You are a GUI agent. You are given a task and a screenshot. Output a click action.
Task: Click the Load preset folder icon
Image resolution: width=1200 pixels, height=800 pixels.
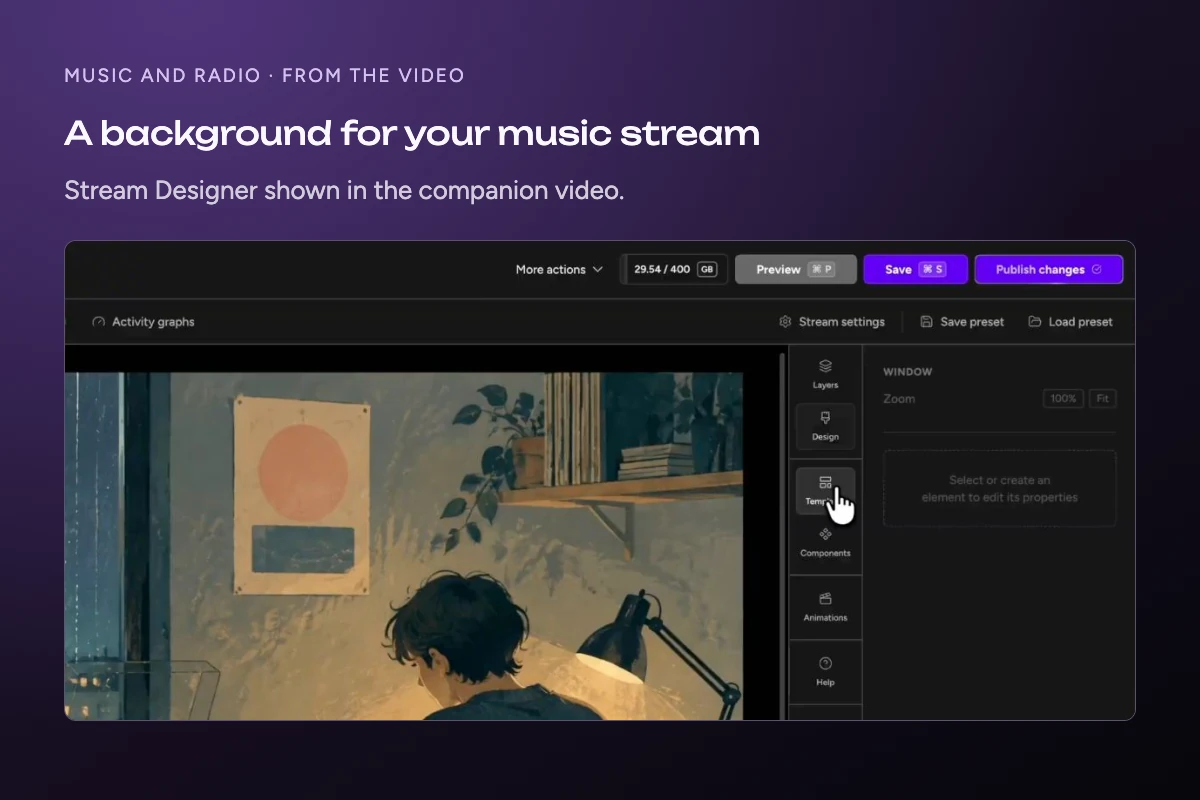[x=1035, y=322]
